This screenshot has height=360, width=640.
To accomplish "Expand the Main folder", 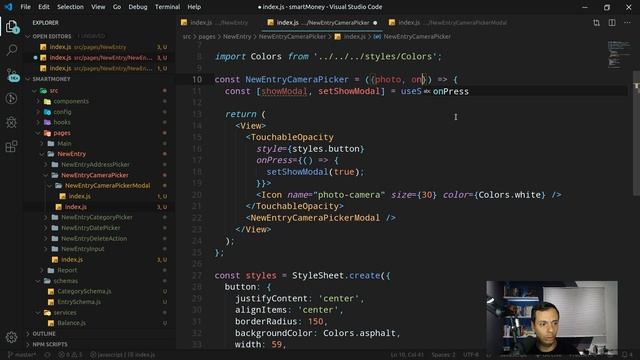I will pyautogui.click(x=64, y=144).
